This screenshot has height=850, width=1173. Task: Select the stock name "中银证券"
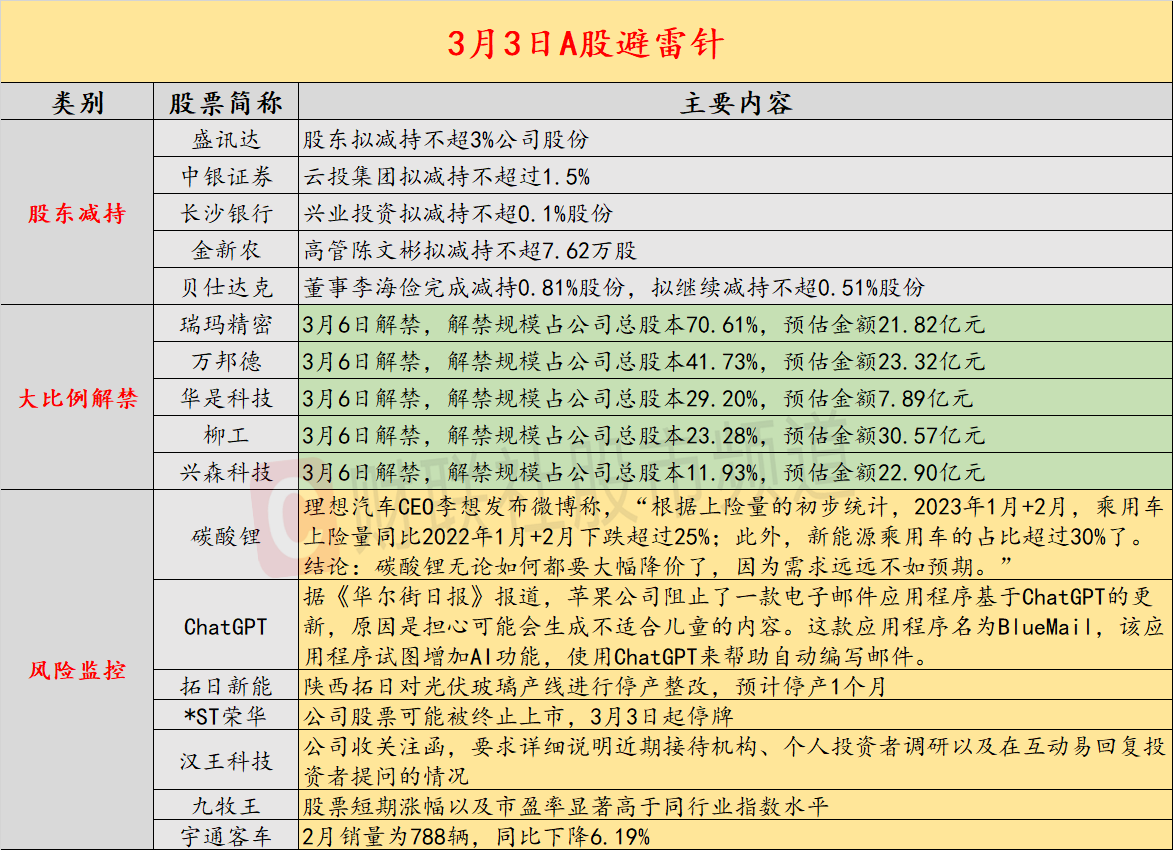tap(226, 177)
